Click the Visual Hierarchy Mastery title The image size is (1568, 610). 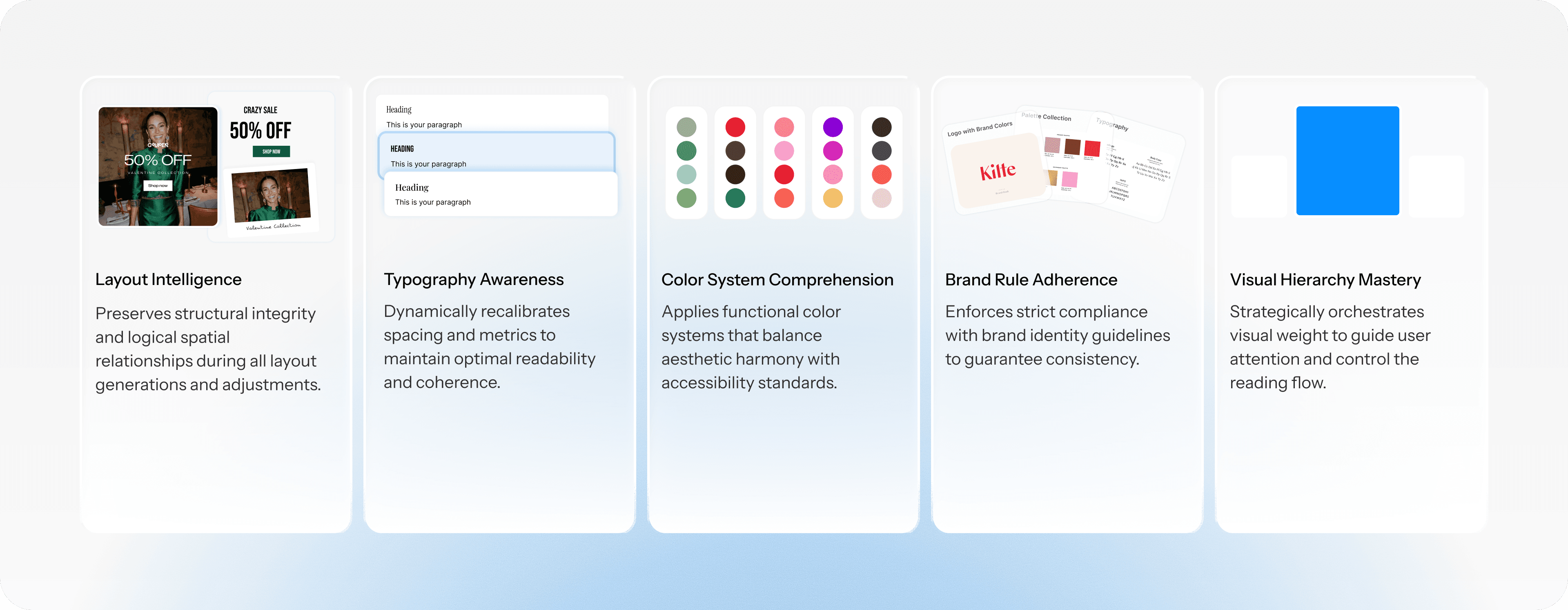[x=1325, y=279]
